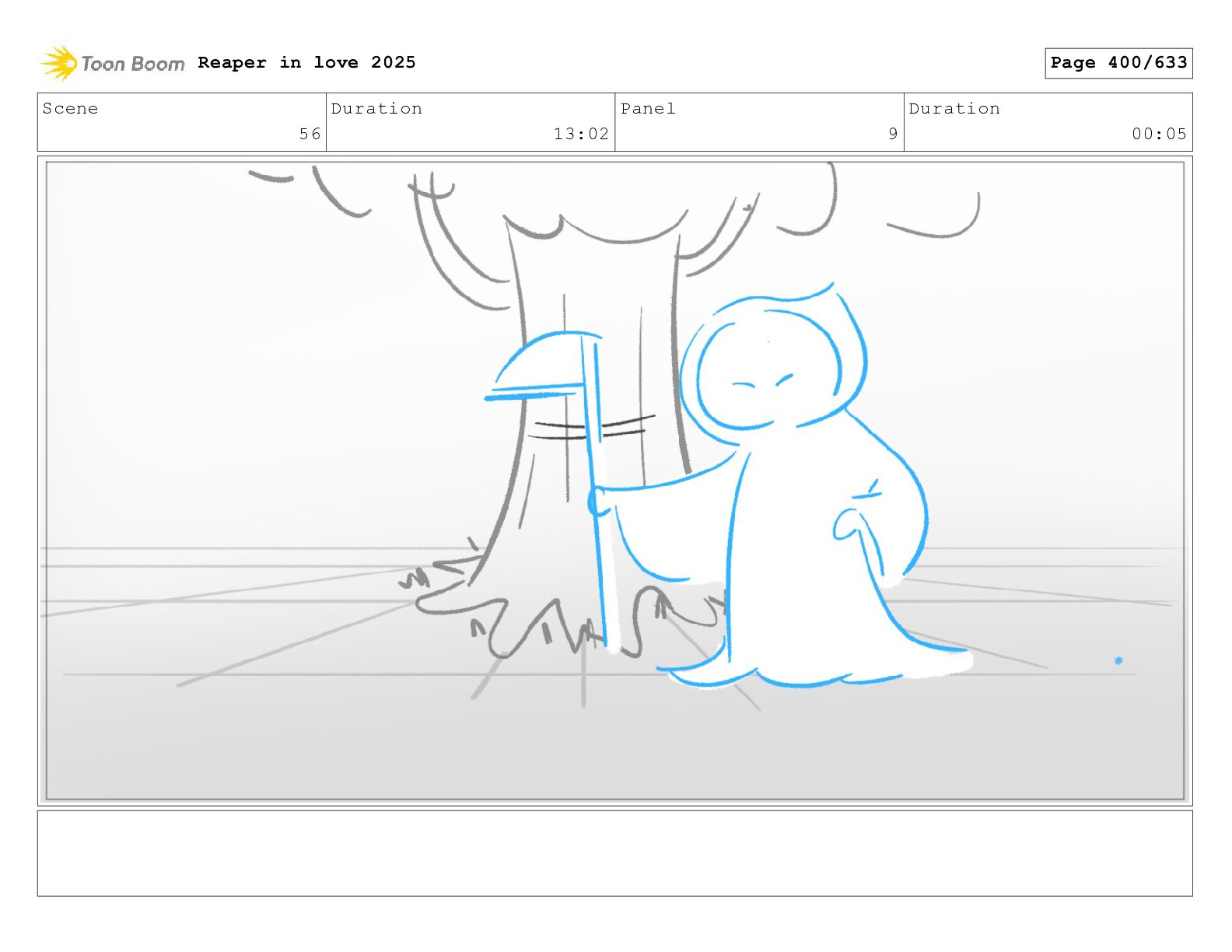Click the panel number '9'
The image size is (1232, 952).
894,134
